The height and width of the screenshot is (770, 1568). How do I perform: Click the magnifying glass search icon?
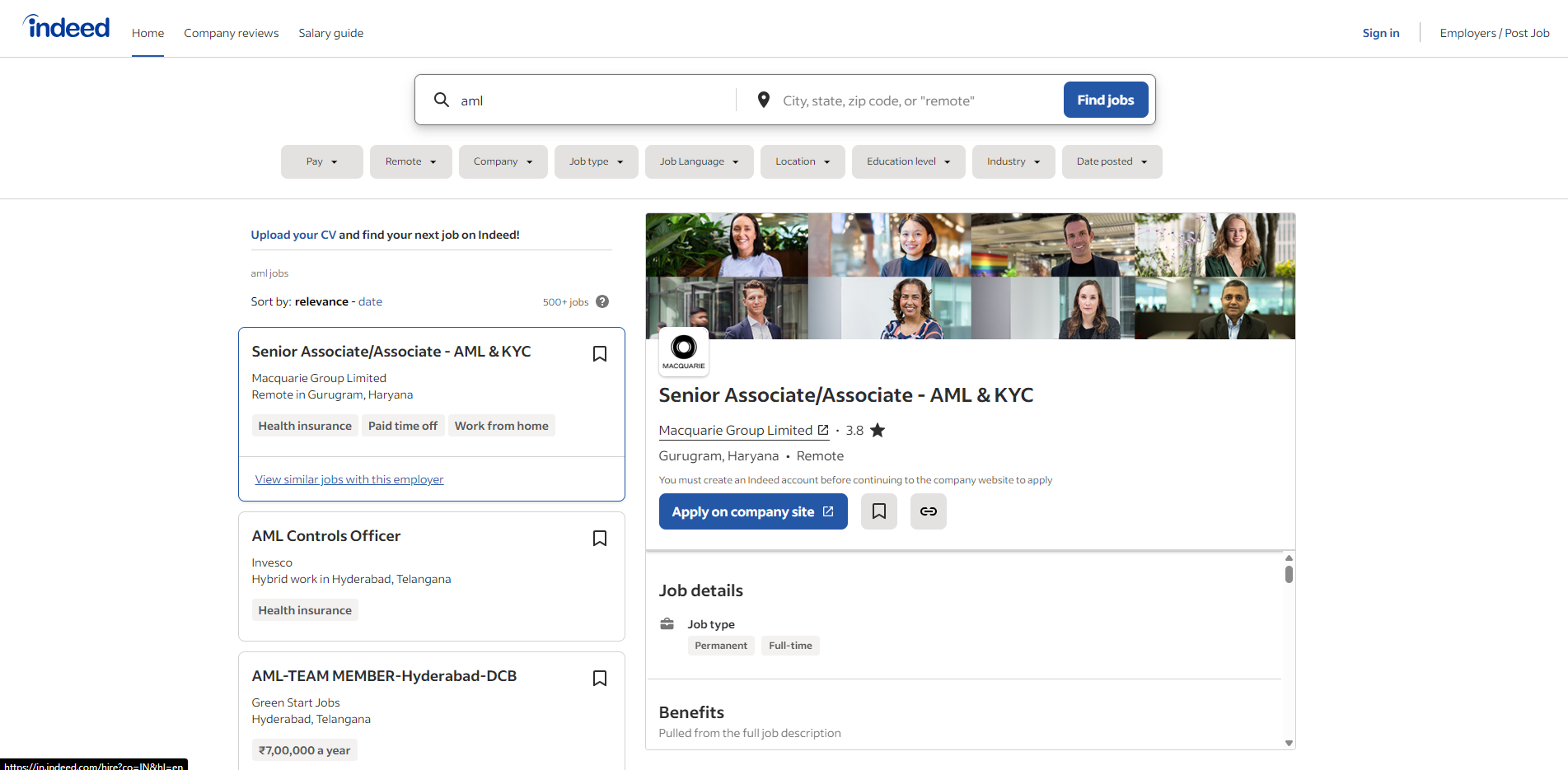[442, 100]
